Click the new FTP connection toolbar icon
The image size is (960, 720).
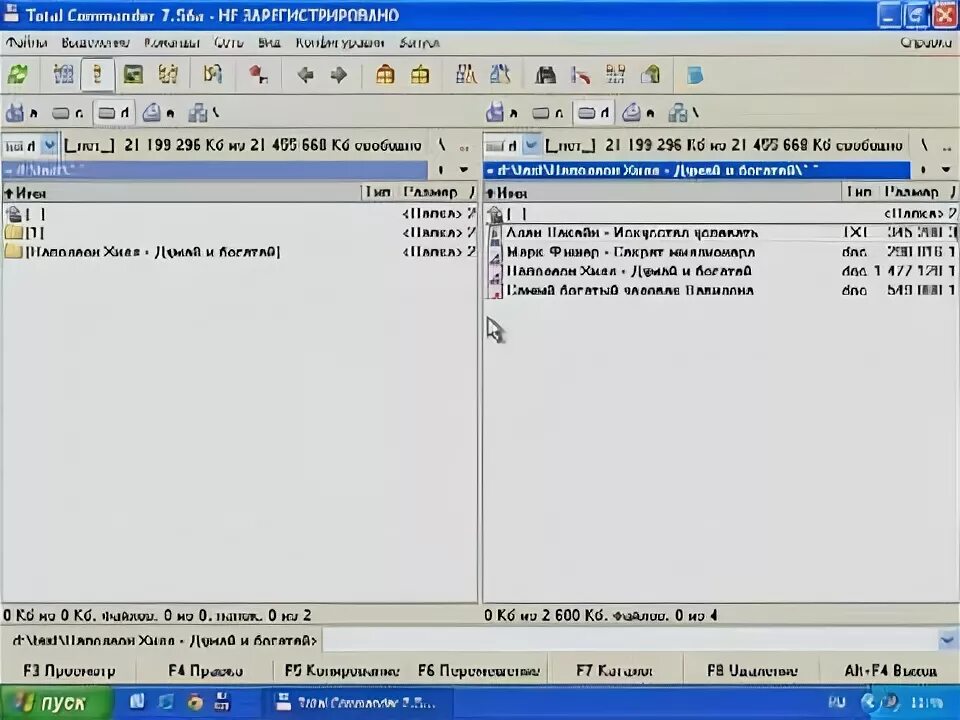tap(500, 75)
